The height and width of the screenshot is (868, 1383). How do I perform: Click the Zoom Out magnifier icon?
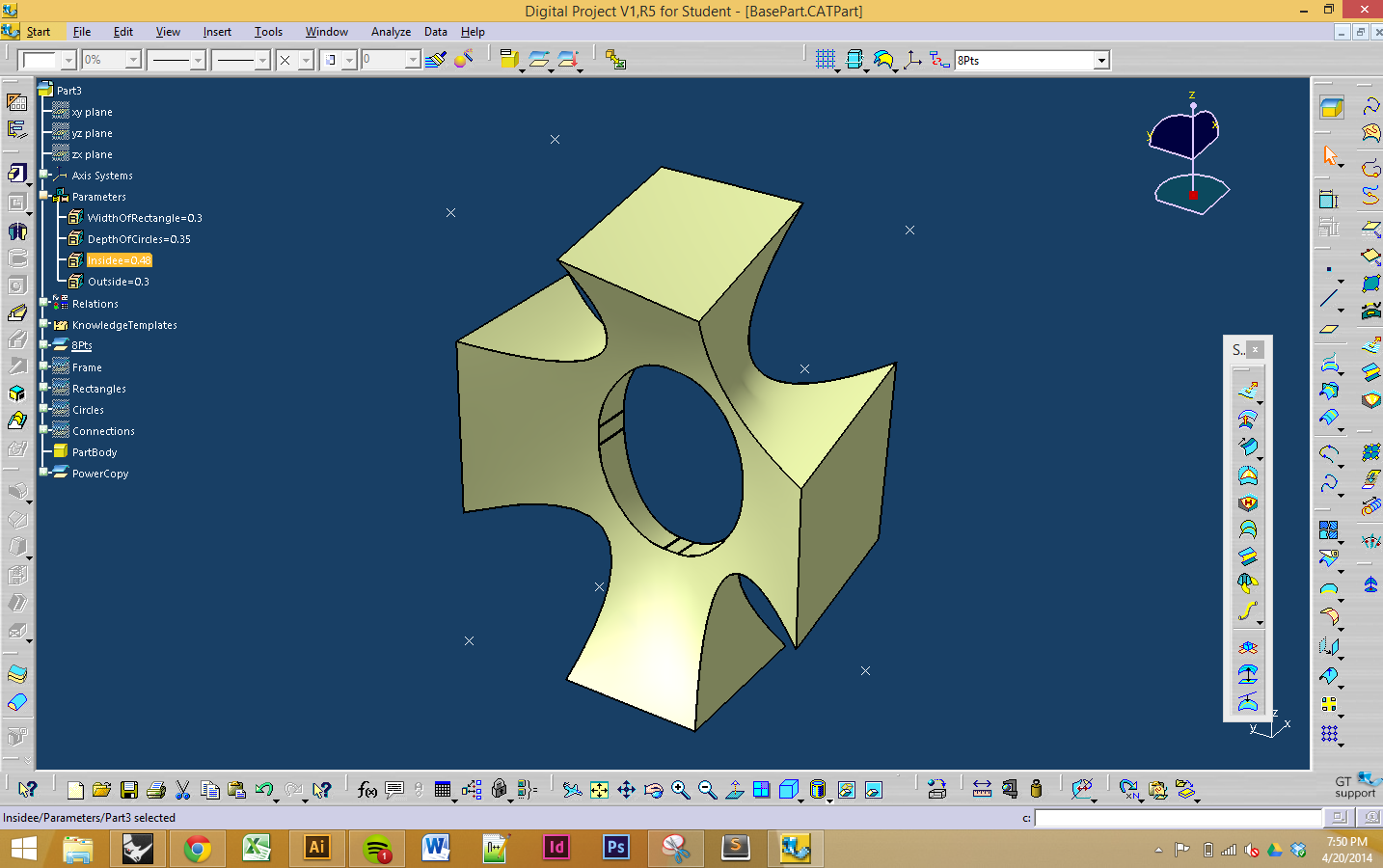[707, 790]
